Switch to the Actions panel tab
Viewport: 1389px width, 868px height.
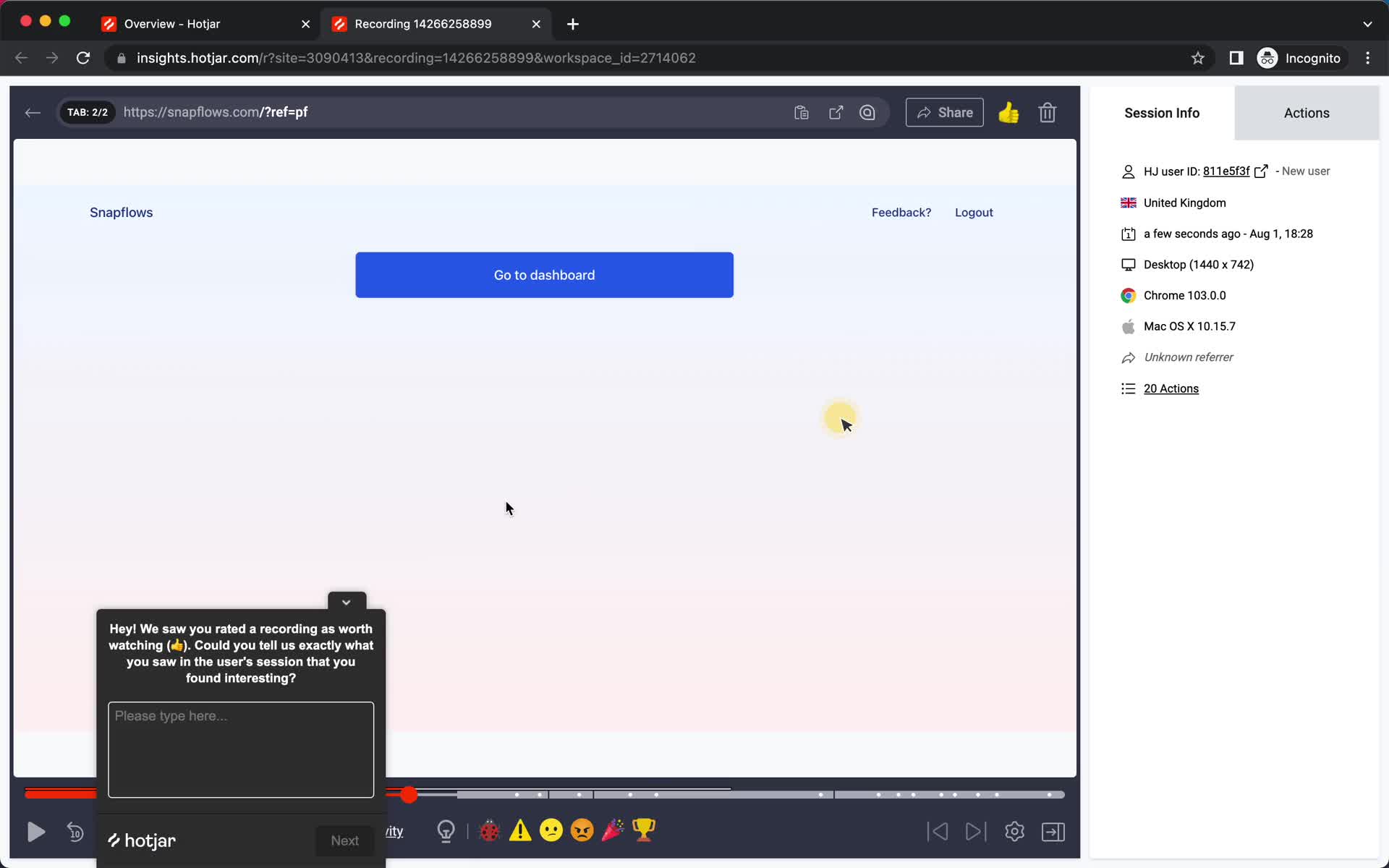click(x=1306, y=112)
